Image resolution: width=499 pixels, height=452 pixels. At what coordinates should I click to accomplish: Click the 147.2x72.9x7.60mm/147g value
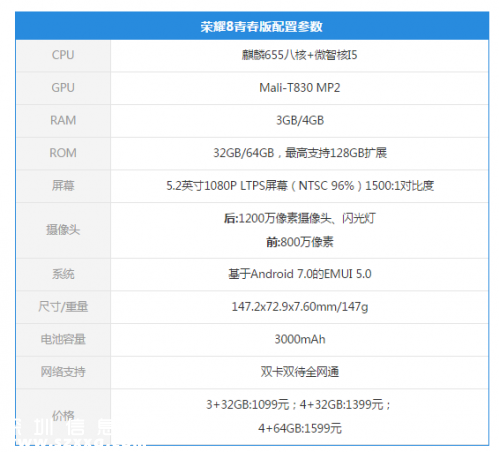pos(300,306)
